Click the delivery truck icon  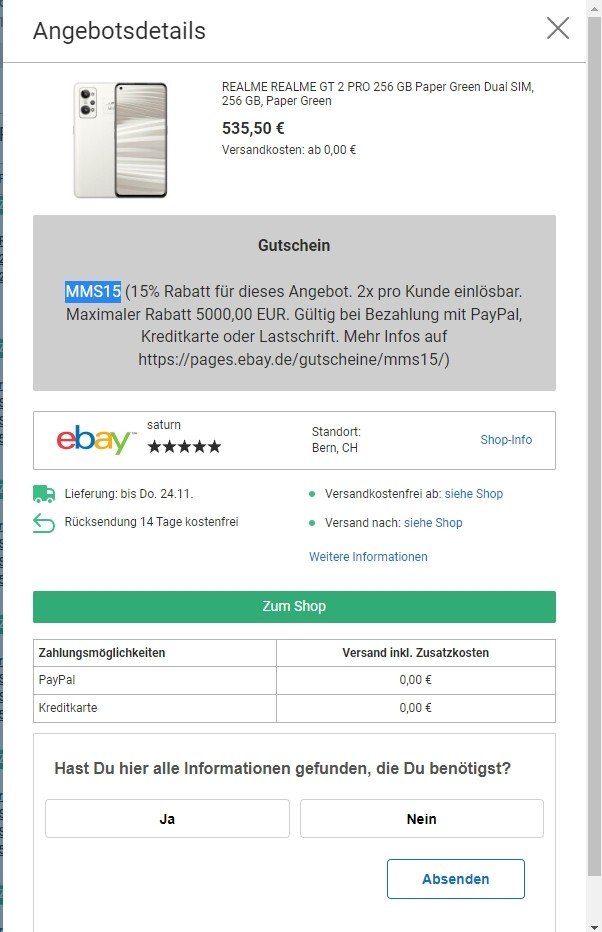pos(43,493)
